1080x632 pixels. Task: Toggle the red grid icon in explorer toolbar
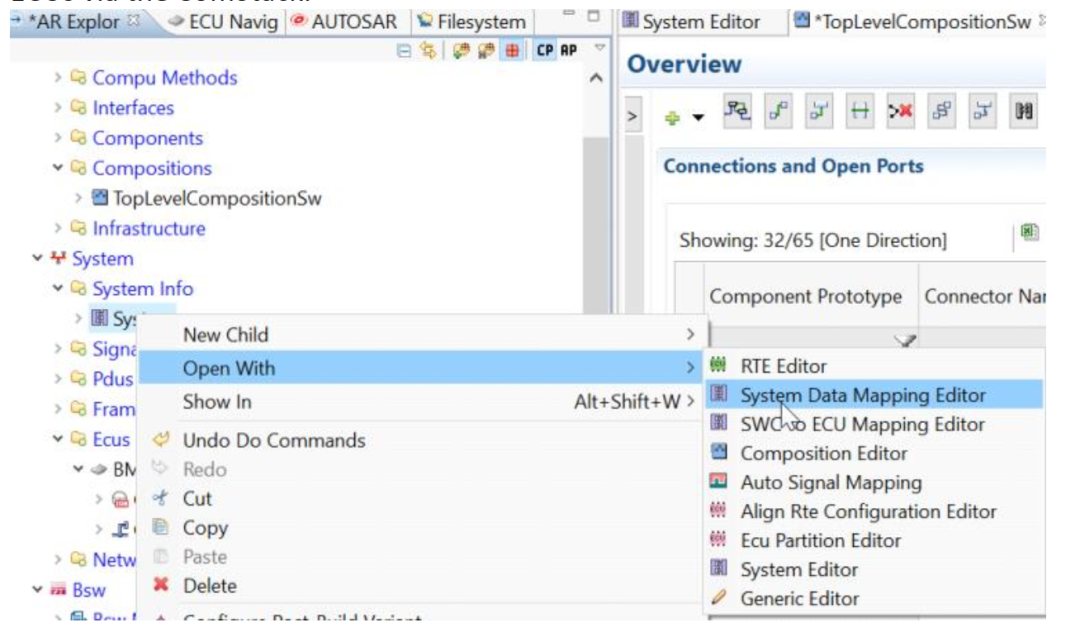pyautogui.click(x=512, y=50)
